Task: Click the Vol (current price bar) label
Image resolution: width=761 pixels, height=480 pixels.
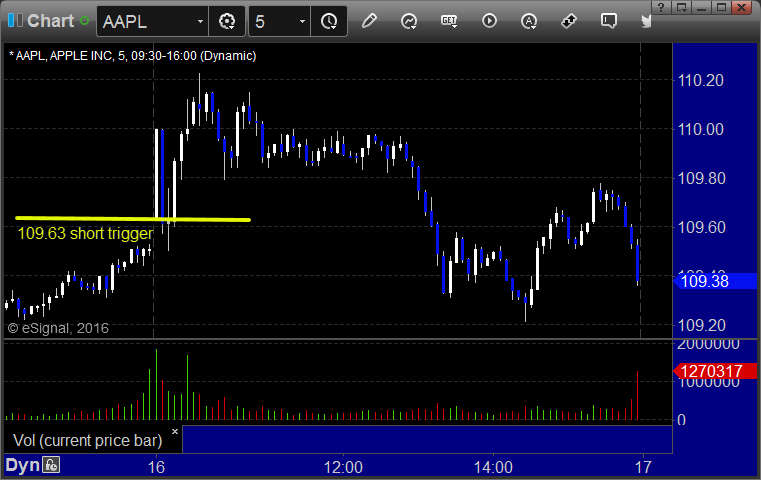Action: tap(87, 440)
